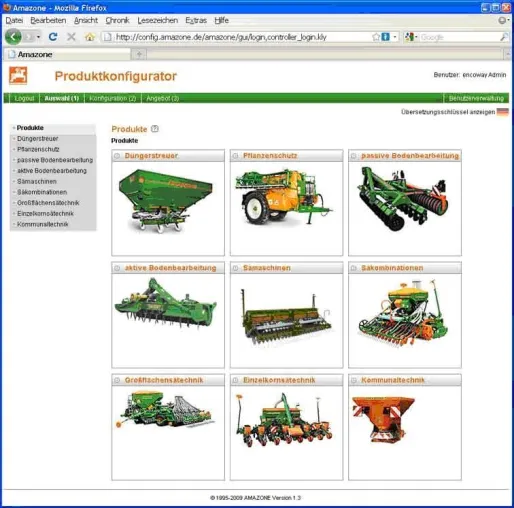Click Einzelkornsätechnik in the sidebar

pos(45,213)
